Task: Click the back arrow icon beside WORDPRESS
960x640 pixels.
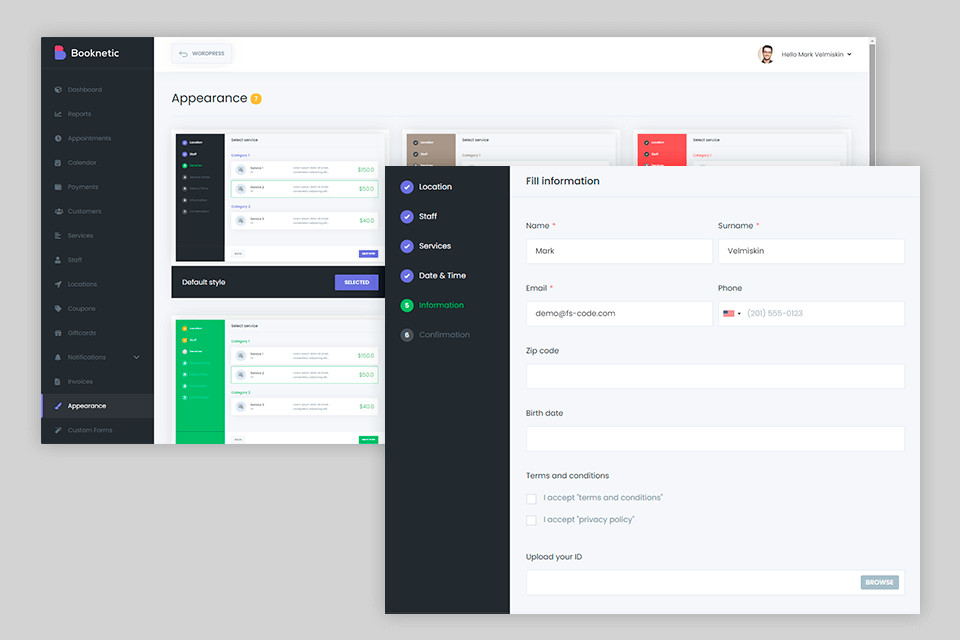Action: click(183, 54)
